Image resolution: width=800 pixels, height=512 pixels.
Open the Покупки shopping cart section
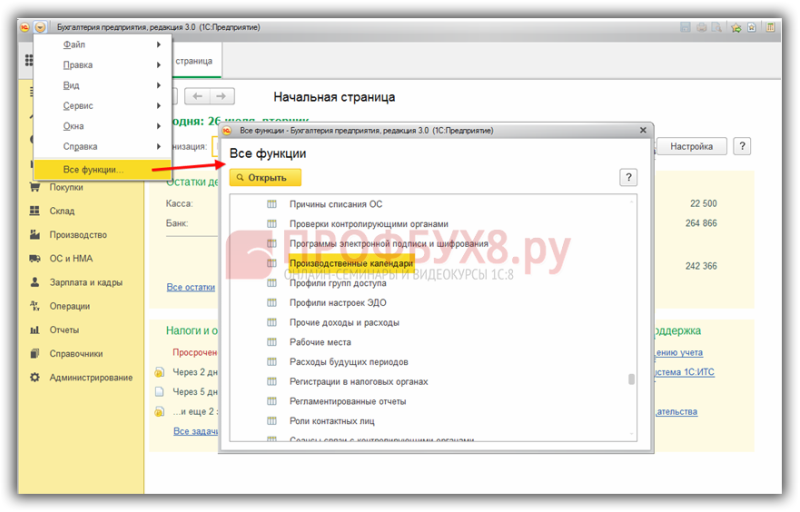click(x=35, y=187)
